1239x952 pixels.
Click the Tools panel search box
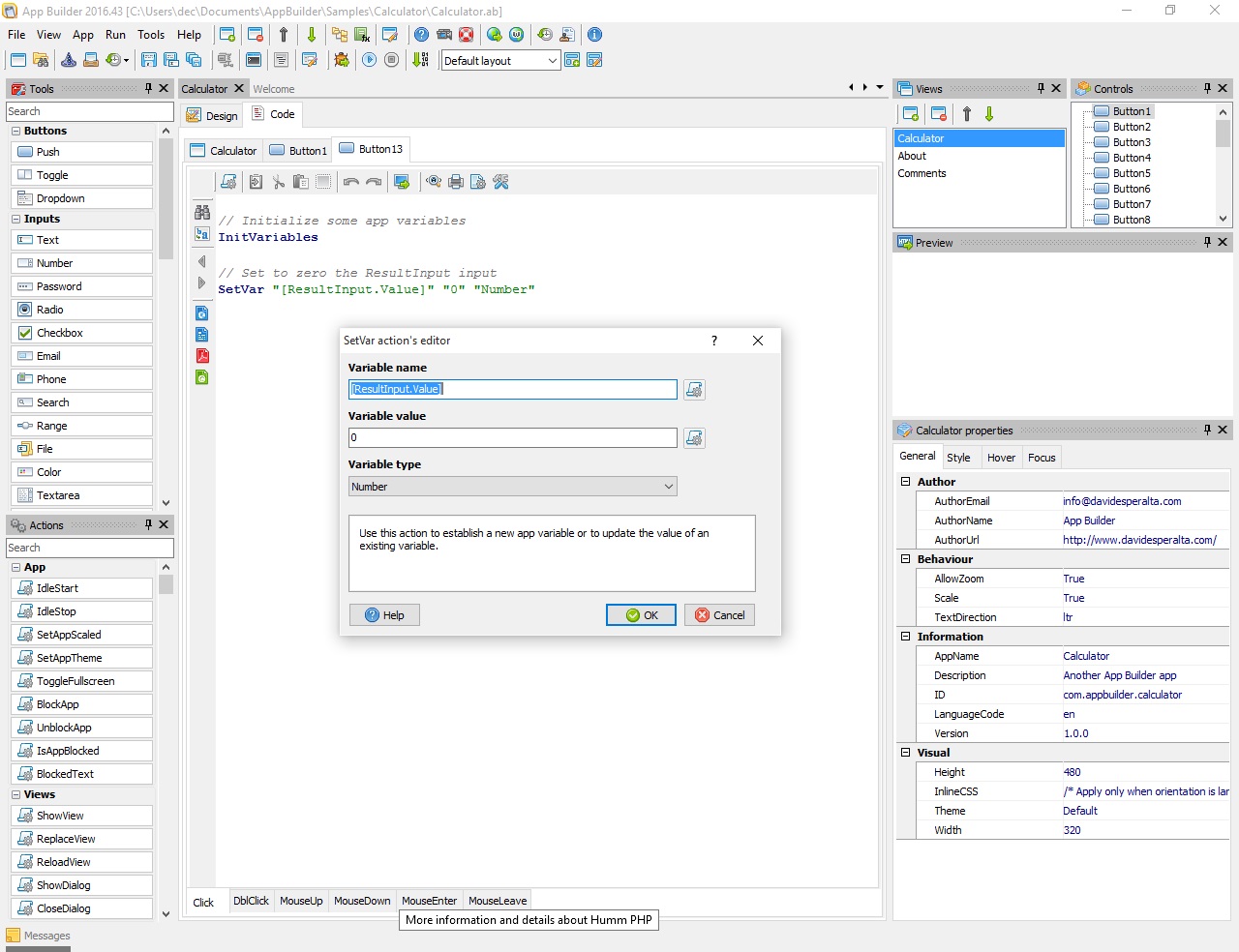90,111
